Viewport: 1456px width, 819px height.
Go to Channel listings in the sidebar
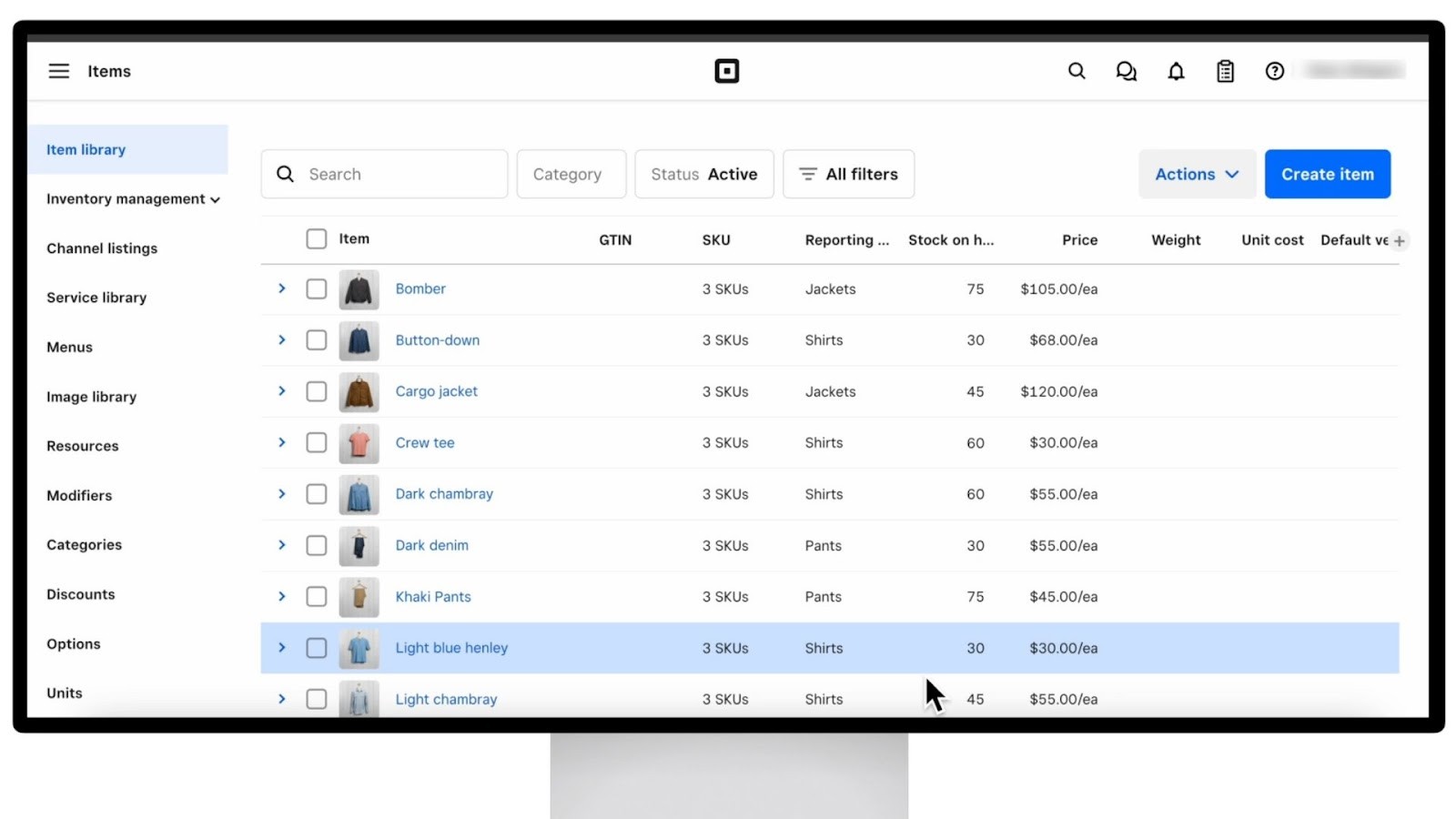point(101,248)
